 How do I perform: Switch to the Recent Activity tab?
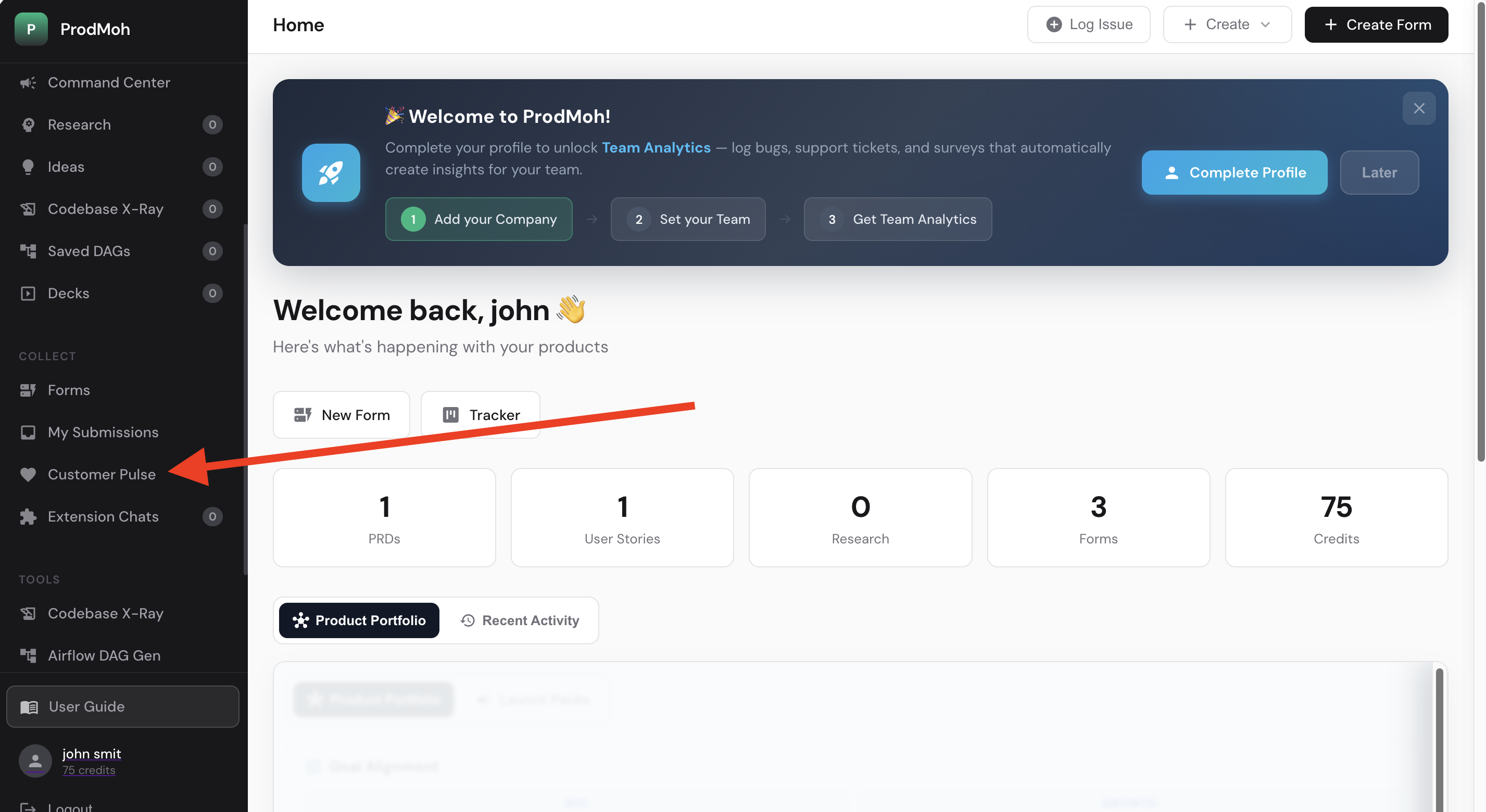[x=519, y=620]
